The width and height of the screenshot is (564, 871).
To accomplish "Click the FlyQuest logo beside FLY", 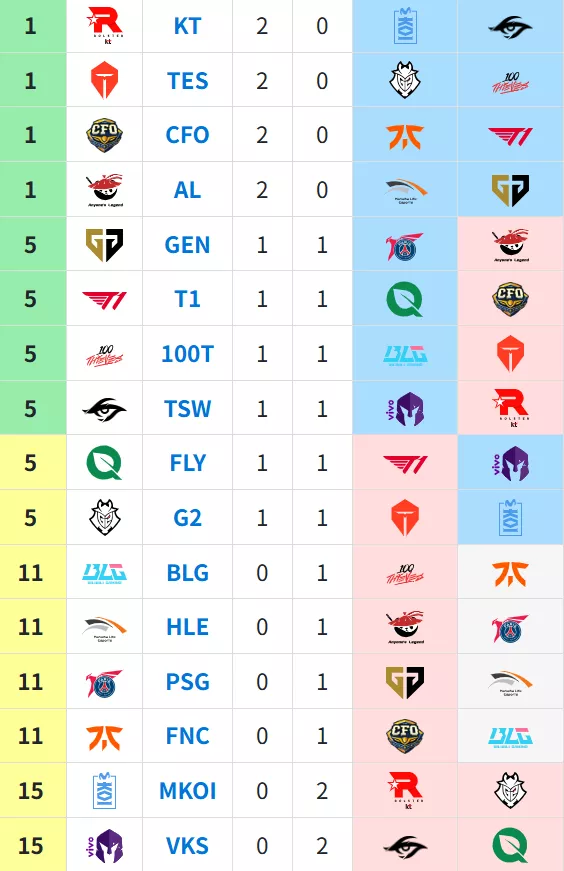I will (x=104, y=463).
